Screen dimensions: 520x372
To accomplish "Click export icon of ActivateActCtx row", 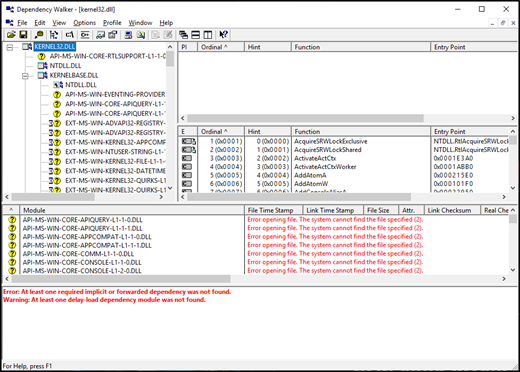I will pos(187,158).
